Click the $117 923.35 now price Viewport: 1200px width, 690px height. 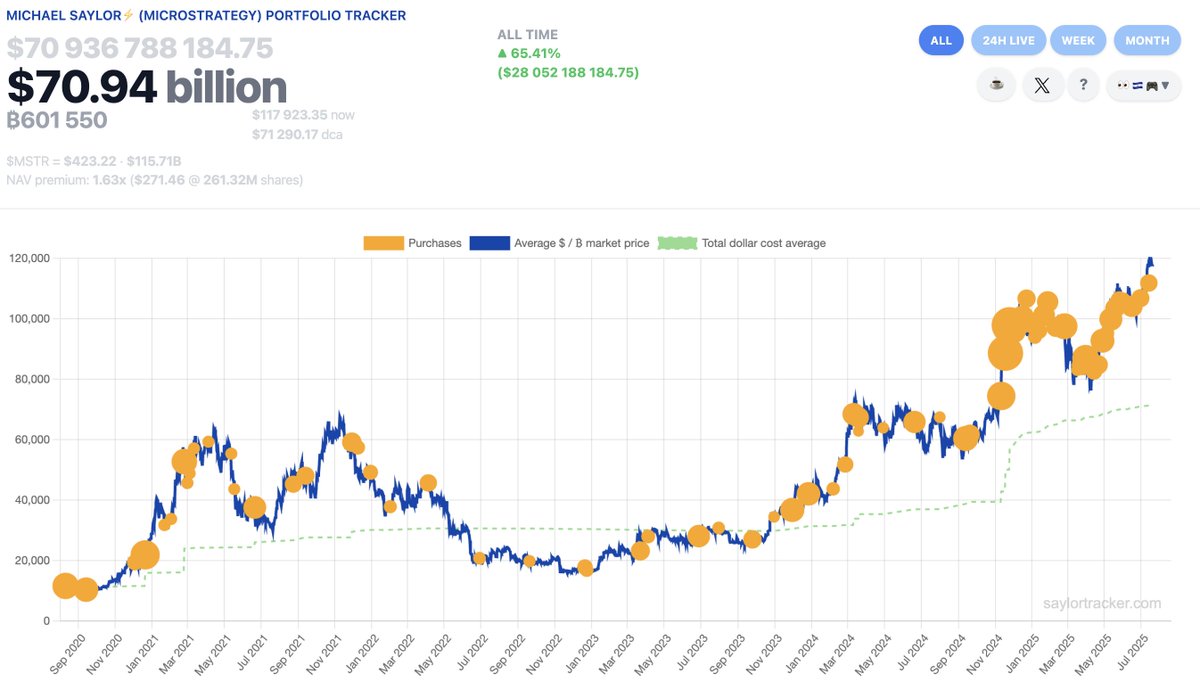[303, 115]
